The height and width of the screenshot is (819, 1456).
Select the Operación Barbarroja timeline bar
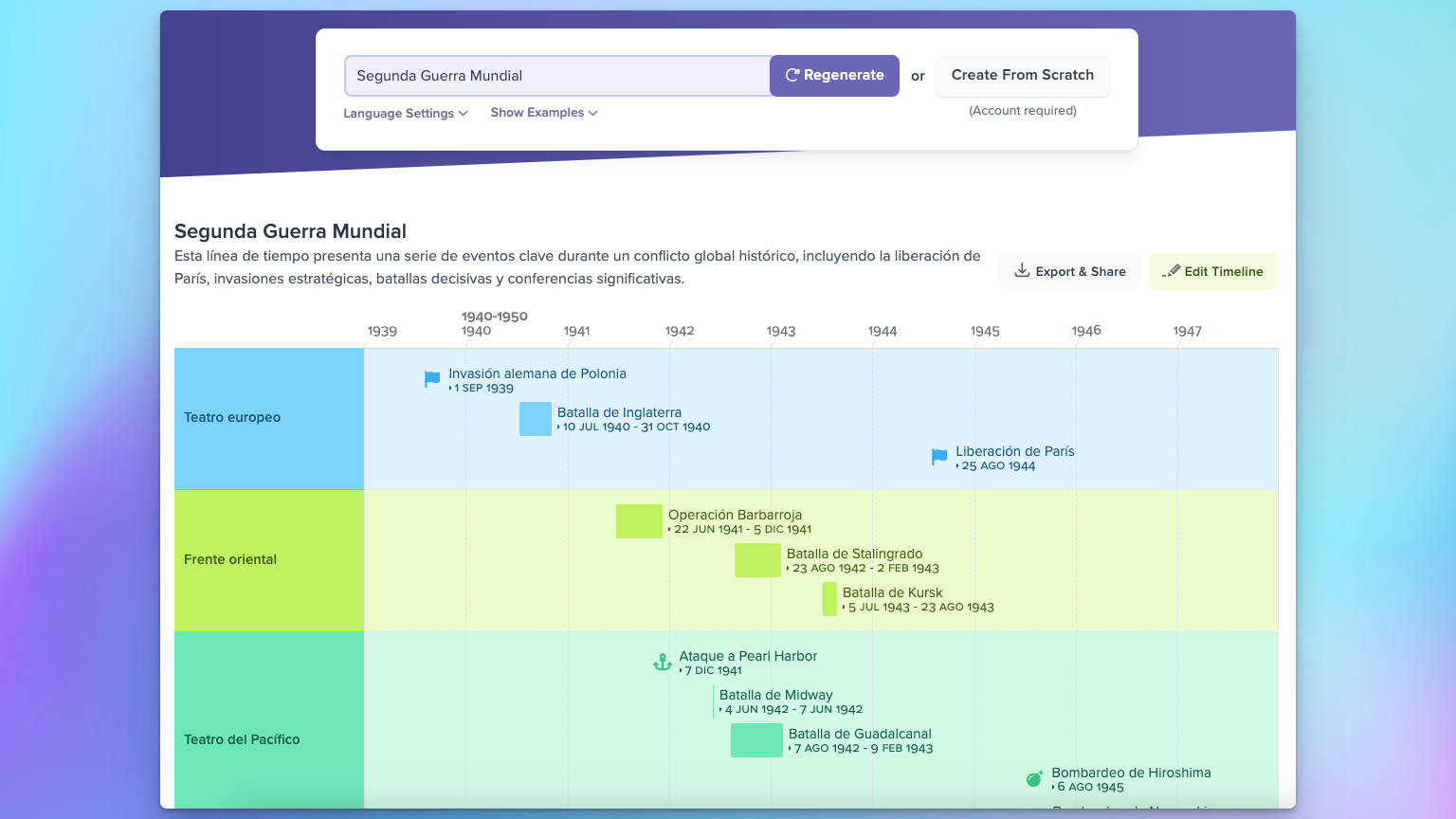639,521
